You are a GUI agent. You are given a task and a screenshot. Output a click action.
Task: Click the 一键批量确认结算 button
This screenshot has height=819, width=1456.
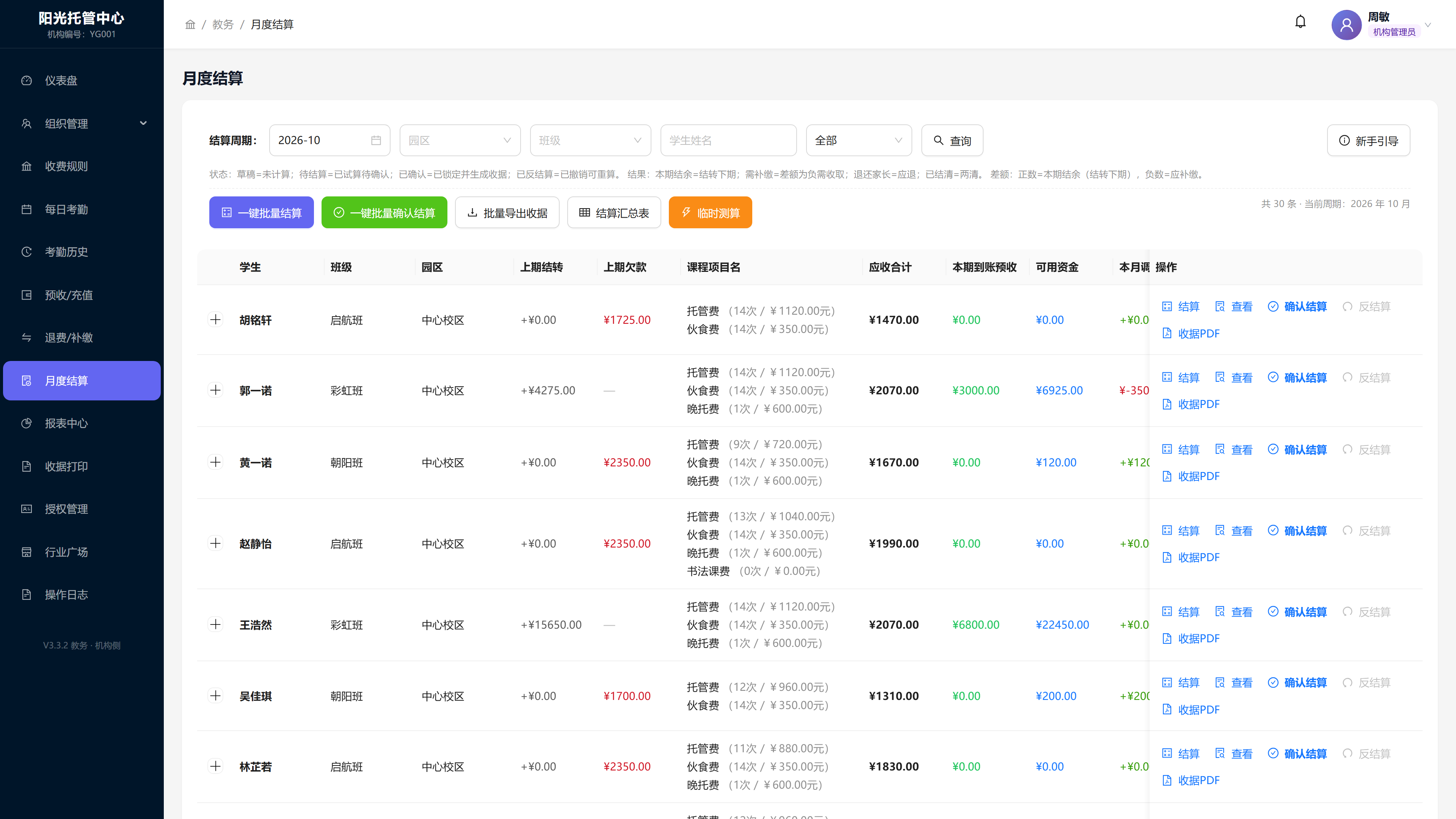click(x=384, y=212)
